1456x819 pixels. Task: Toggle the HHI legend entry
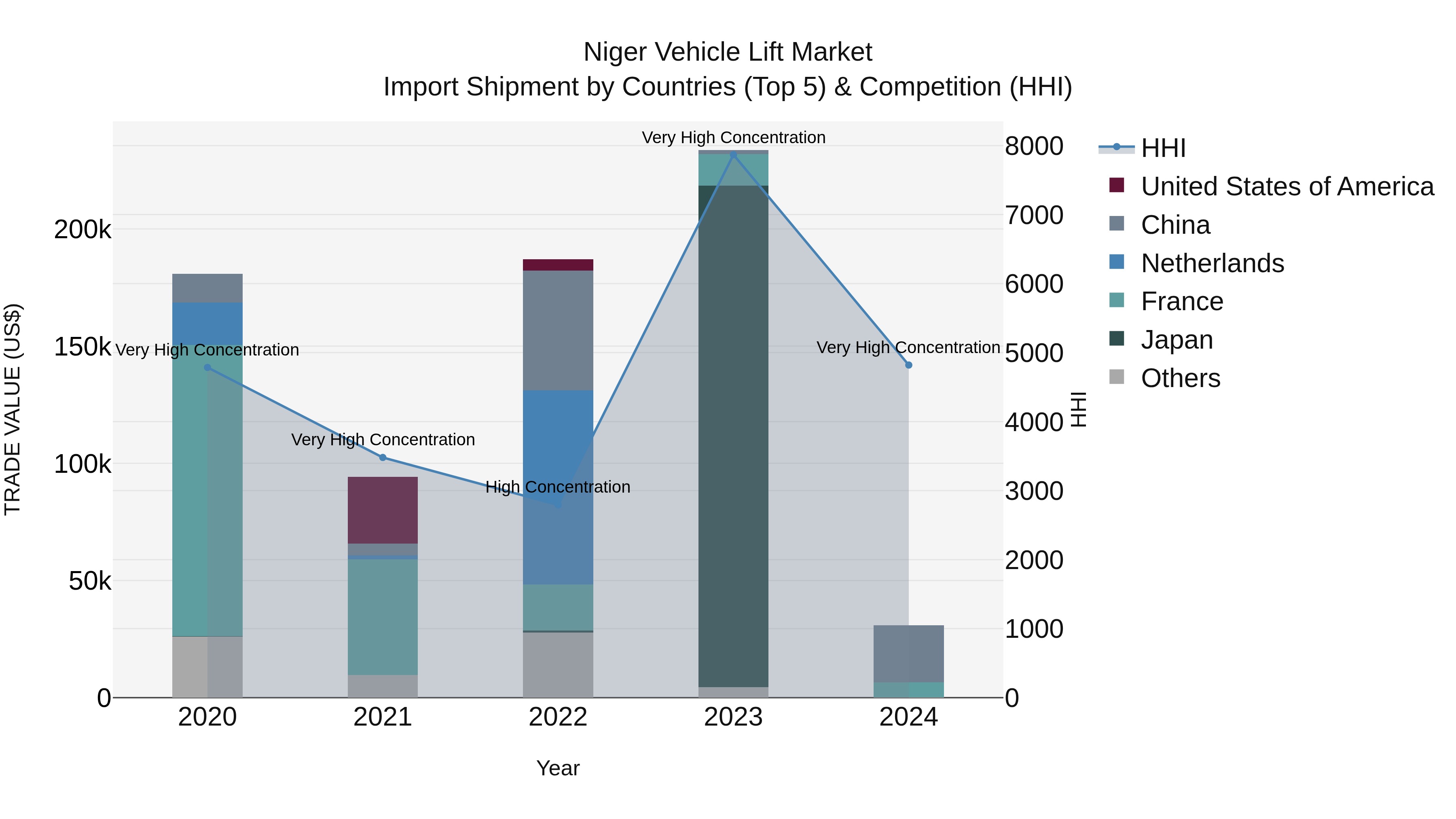(x=1142, y=148)
